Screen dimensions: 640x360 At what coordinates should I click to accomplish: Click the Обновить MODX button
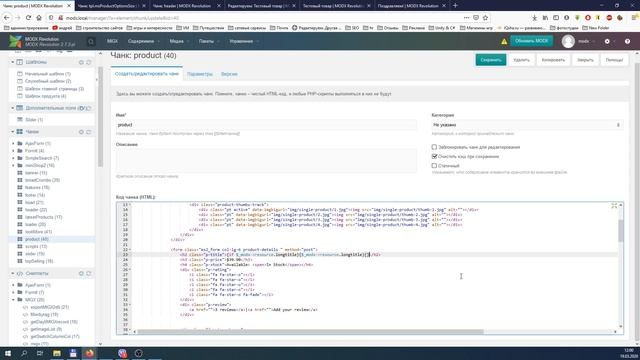(x=531, y=41)
